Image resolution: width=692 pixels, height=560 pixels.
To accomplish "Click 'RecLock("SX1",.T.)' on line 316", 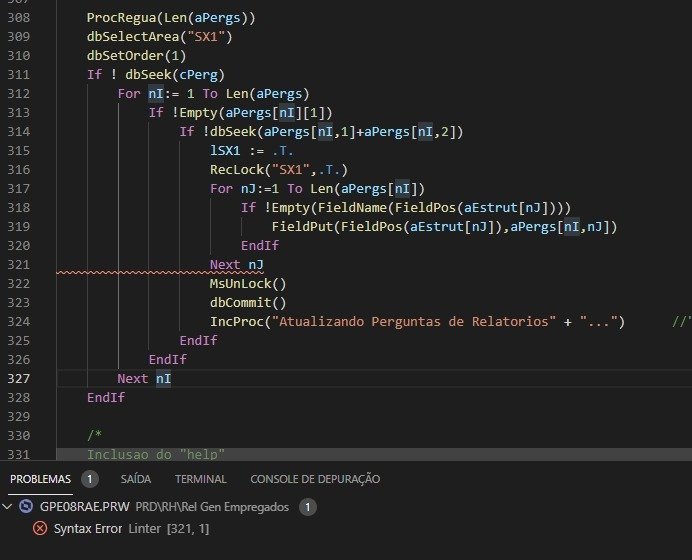I will [x=279, y=169].
